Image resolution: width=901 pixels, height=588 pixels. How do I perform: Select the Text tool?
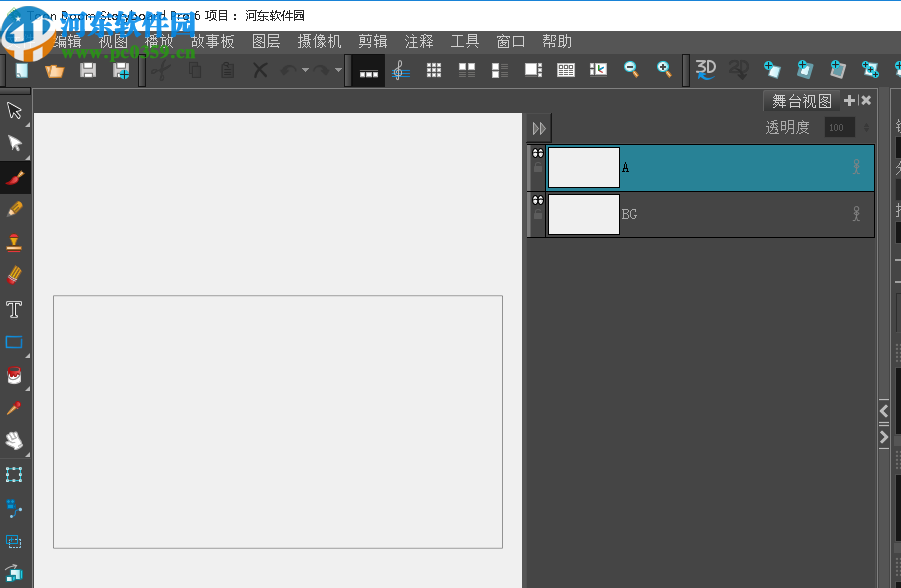point(14,308)
